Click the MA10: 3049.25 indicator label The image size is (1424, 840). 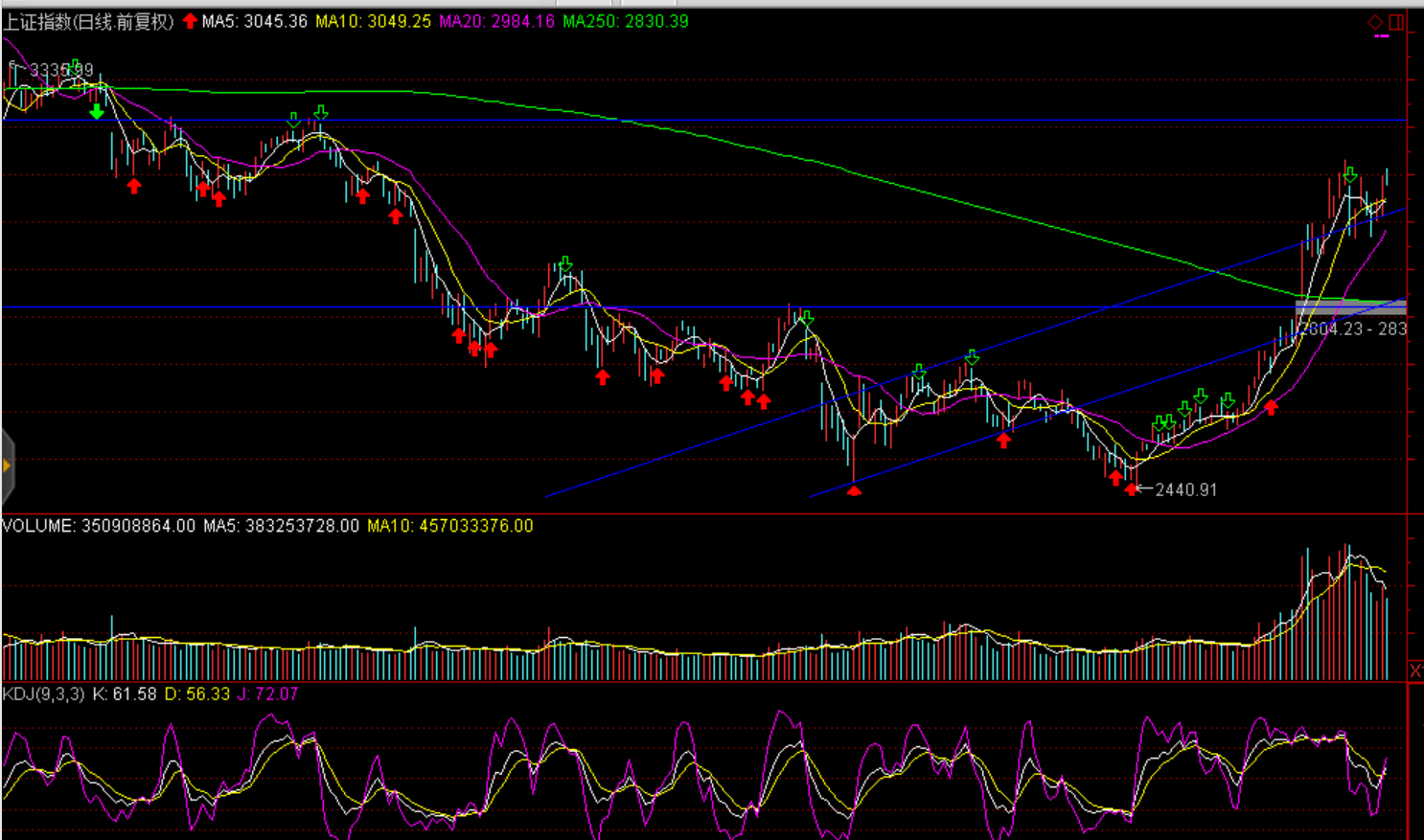coord(373,21)
